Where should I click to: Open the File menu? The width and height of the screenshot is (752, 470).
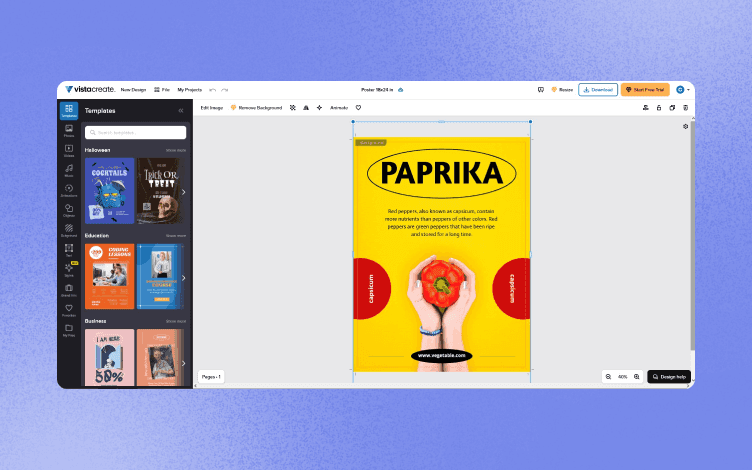[162, 90]
